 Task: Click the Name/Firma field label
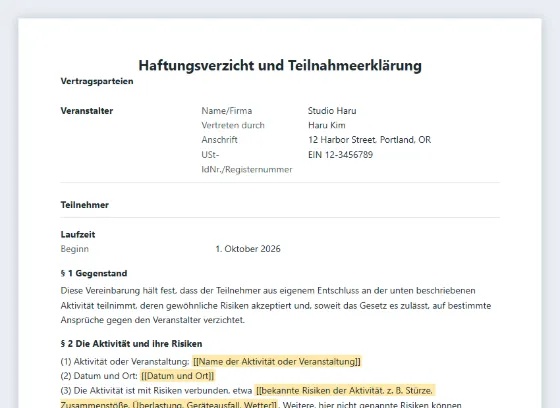(227, 111)
